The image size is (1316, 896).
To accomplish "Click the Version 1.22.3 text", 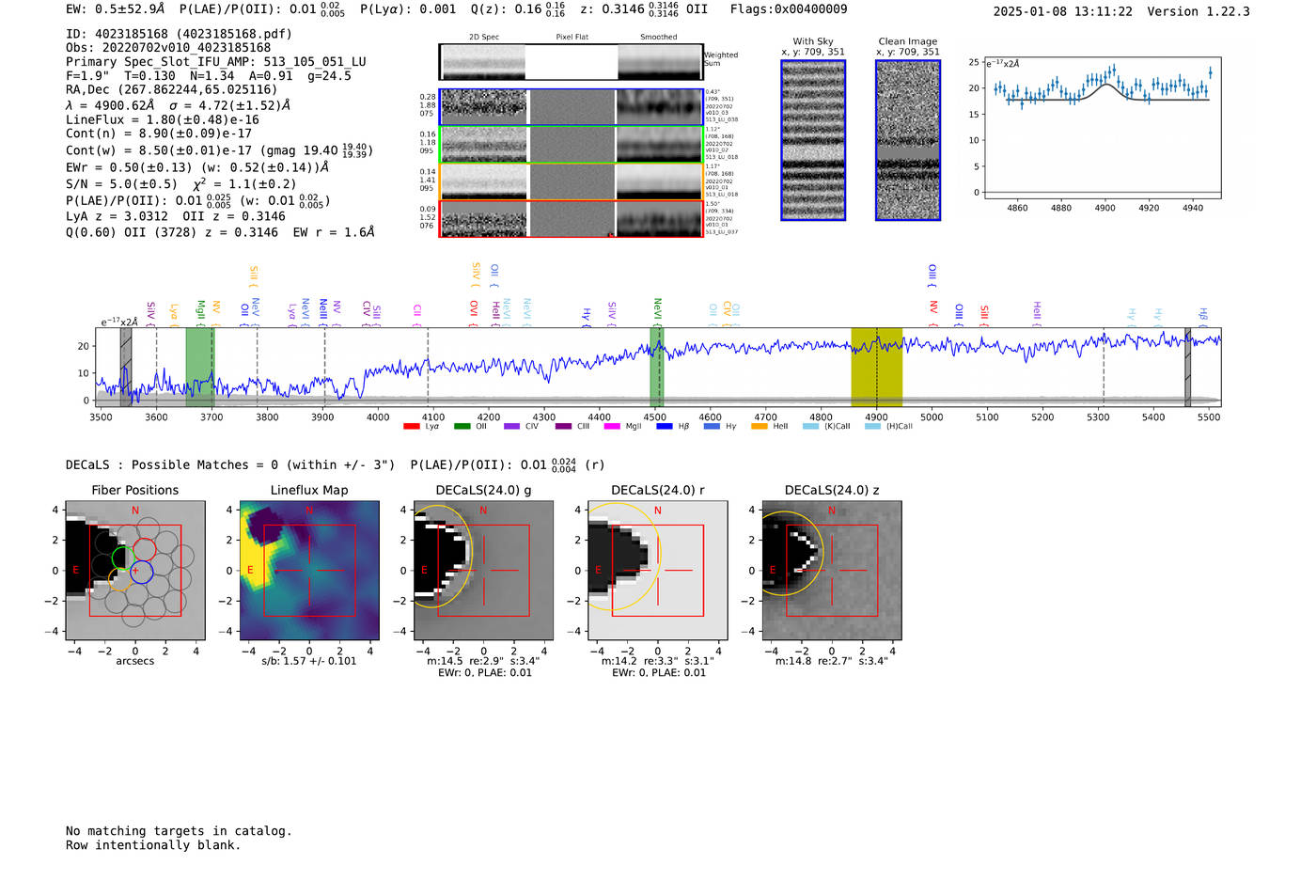I will (1198, 11).
